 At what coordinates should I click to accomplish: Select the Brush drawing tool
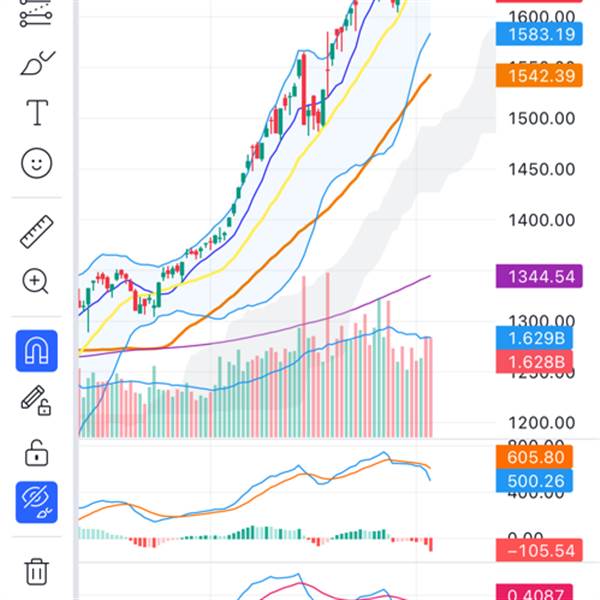(x=38, y=63)
